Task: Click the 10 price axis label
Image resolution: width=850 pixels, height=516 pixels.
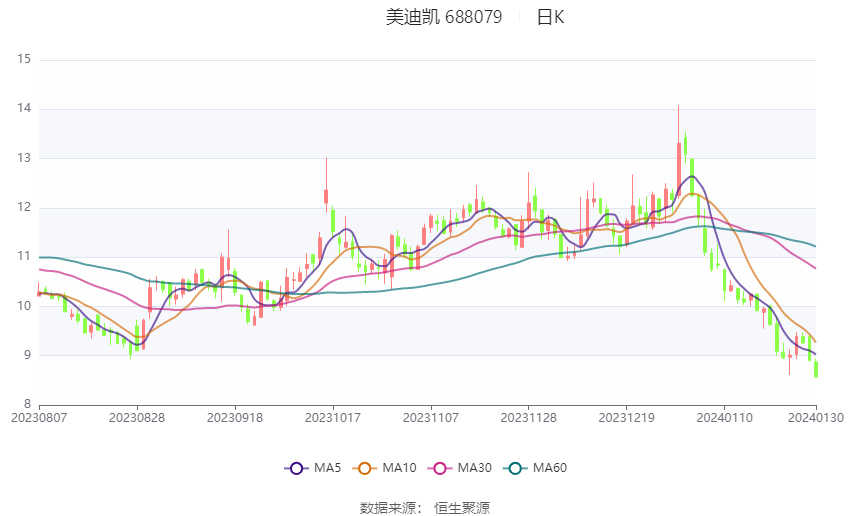Action: pyautogui.click(x=24, y=306)
